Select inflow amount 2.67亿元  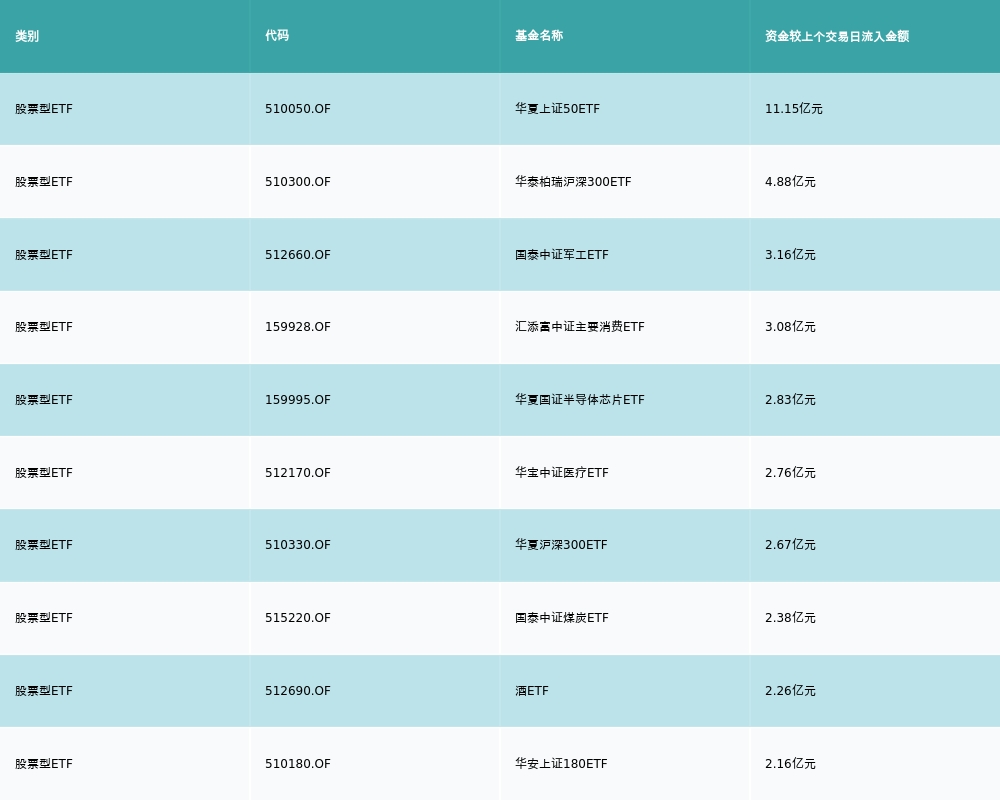(790, 545)
